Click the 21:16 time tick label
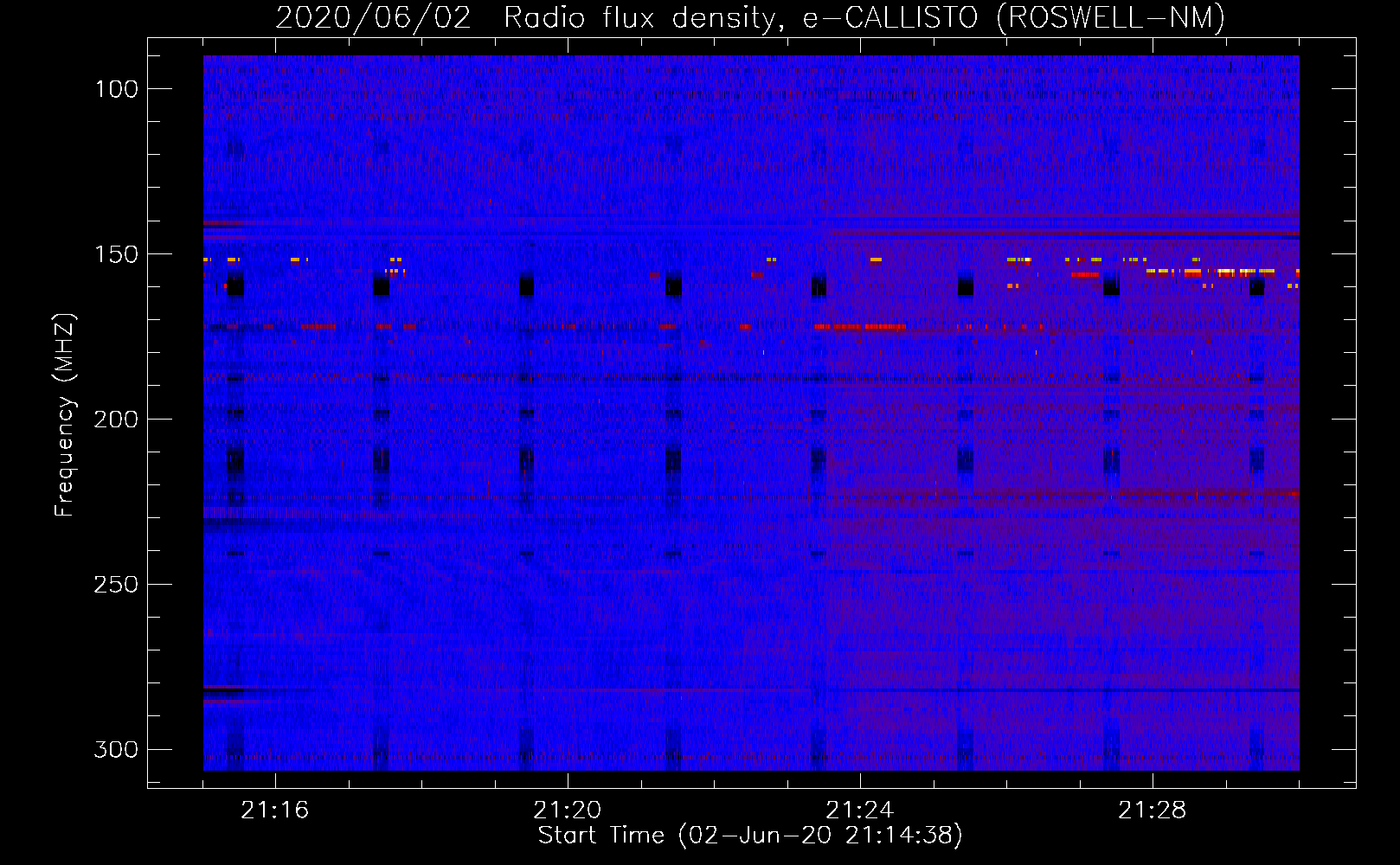 pos(275,811)
